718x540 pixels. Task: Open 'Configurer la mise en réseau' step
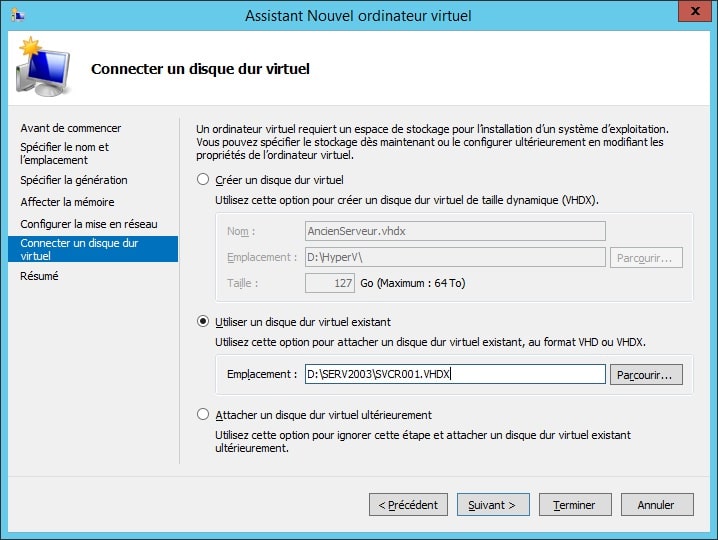pyautogui.click(x=89, y=224)
